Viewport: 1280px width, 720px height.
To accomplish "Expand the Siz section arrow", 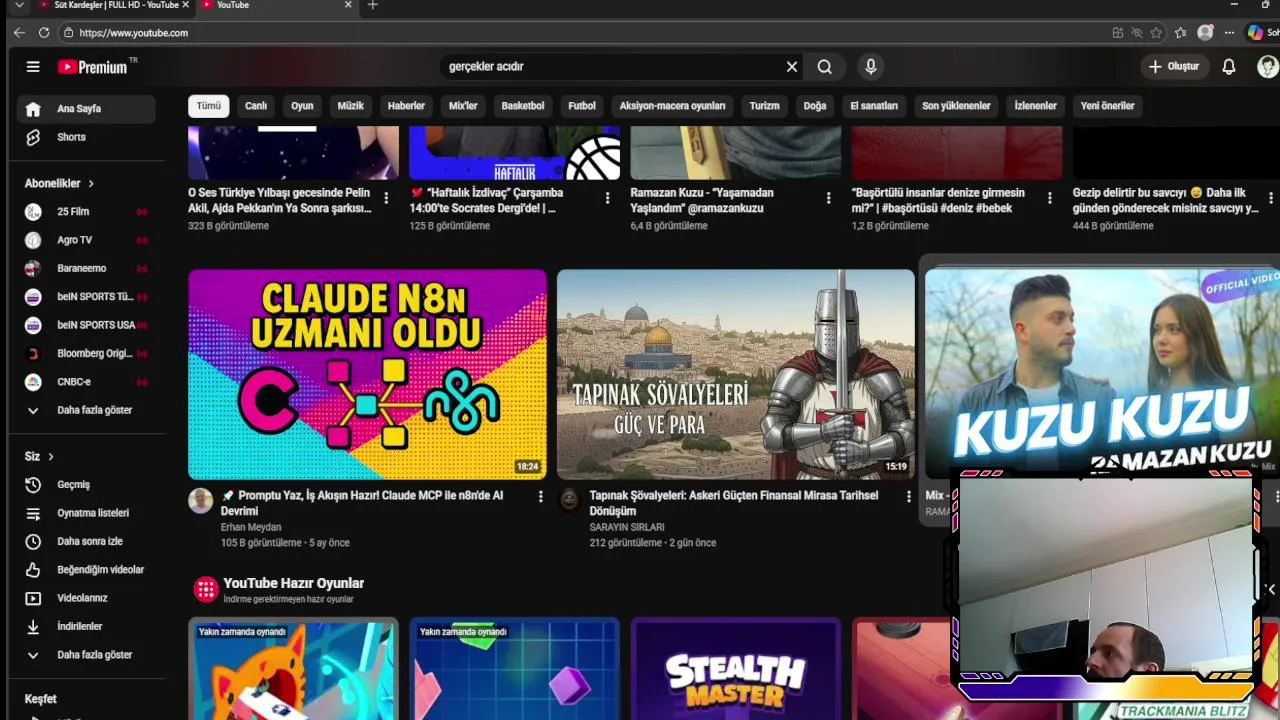I will pos(51,457).
